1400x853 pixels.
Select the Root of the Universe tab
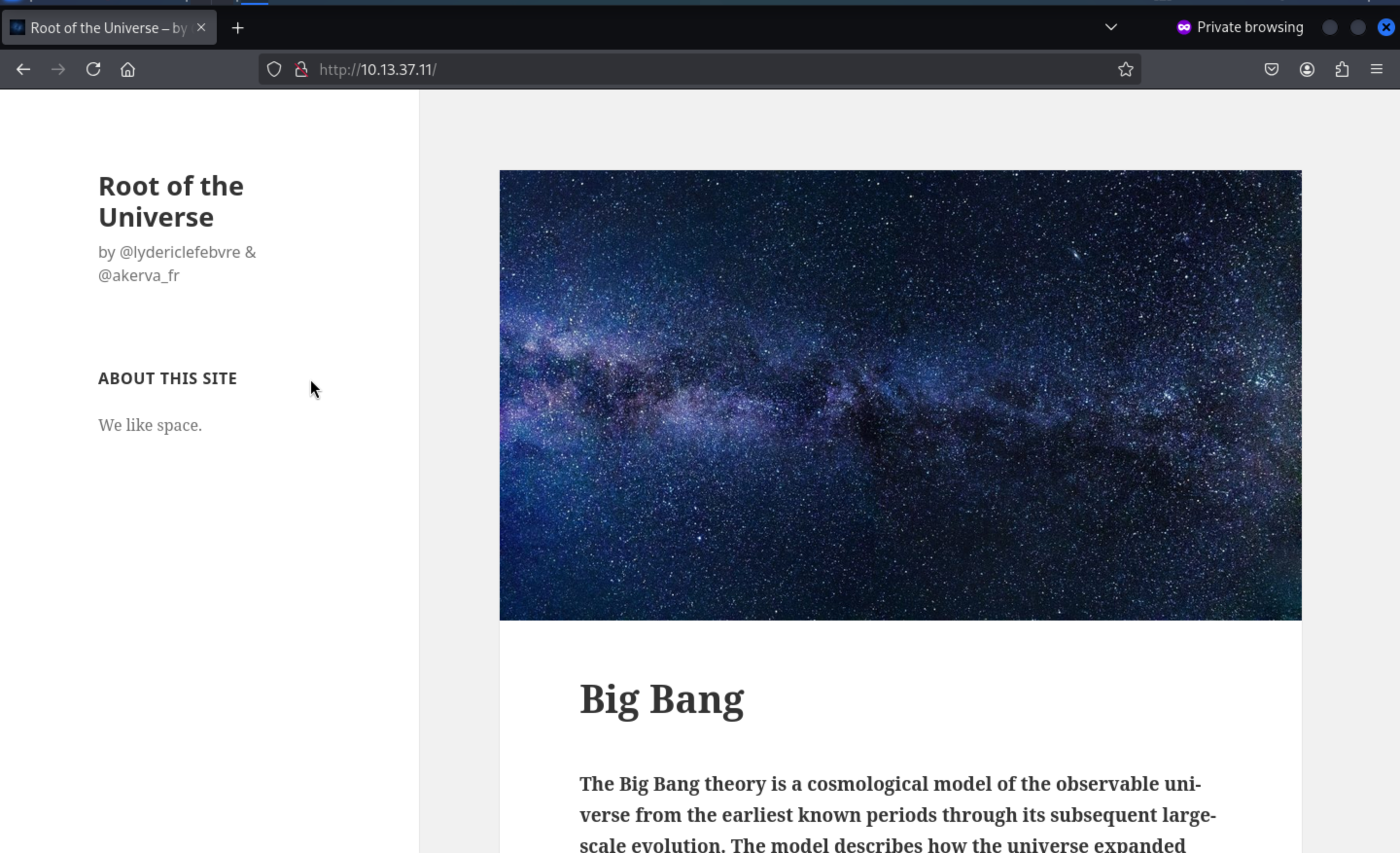[109, 27]
